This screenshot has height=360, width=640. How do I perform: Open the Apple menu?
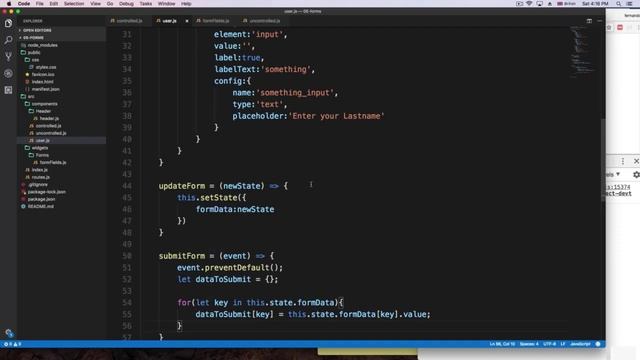pyautogui.click(x=9, y=4)
